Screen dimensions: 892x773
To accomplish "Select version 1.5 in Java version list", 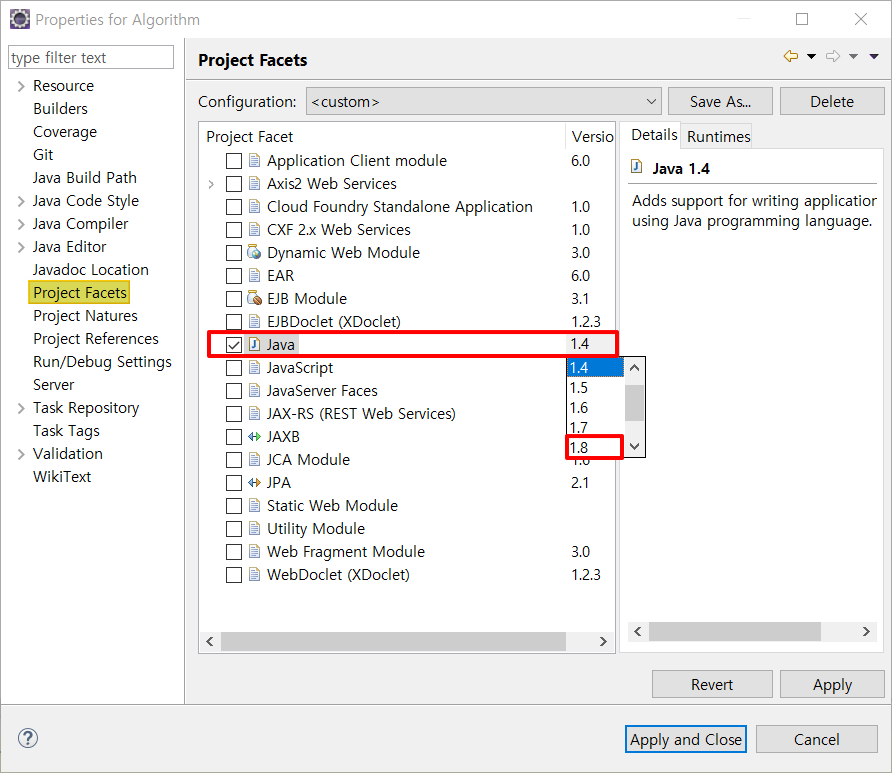I will [x=596, y=387].
